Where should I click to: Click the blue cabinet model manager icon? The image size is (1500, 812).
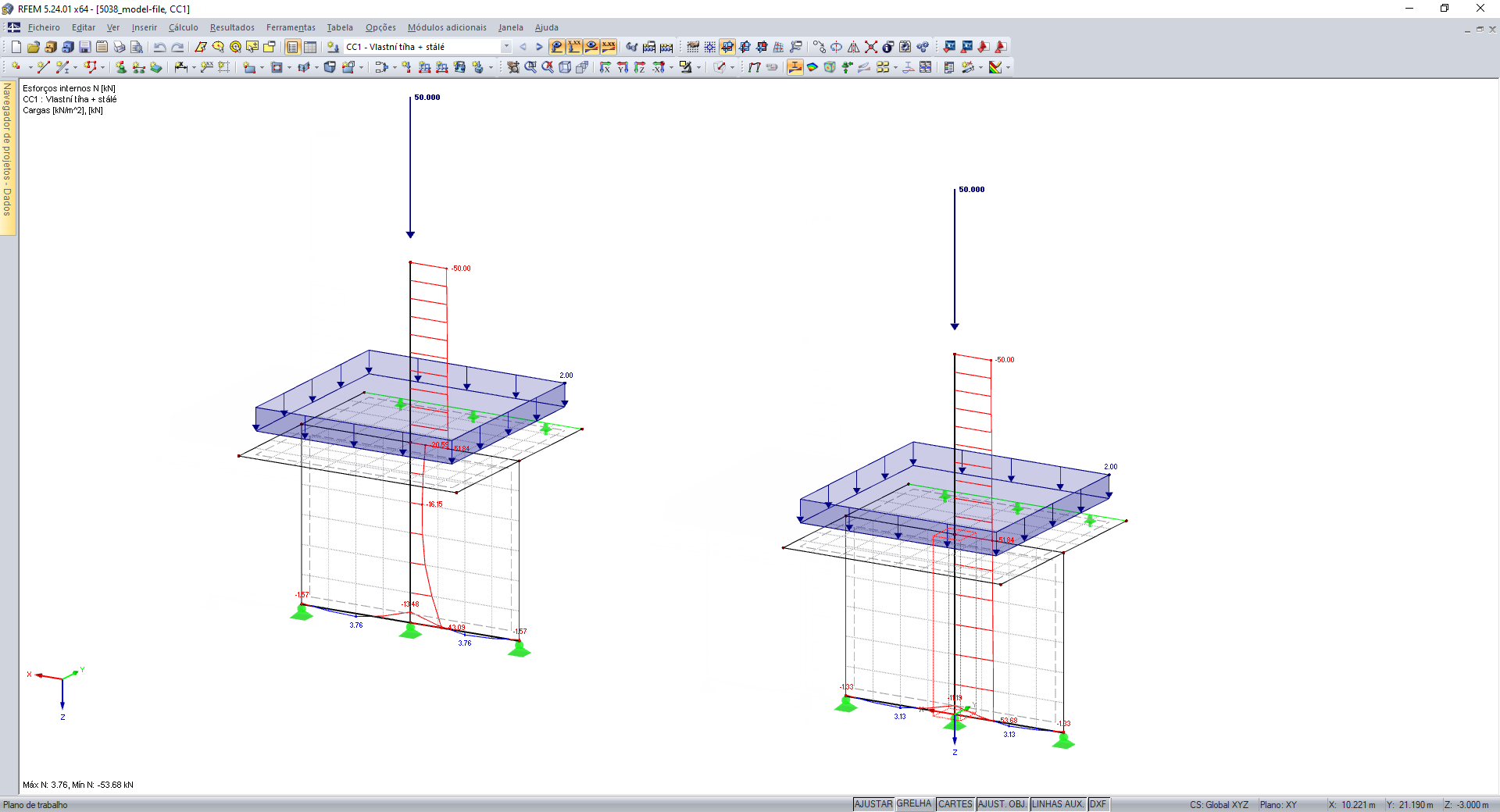click(x=68, y=47)
